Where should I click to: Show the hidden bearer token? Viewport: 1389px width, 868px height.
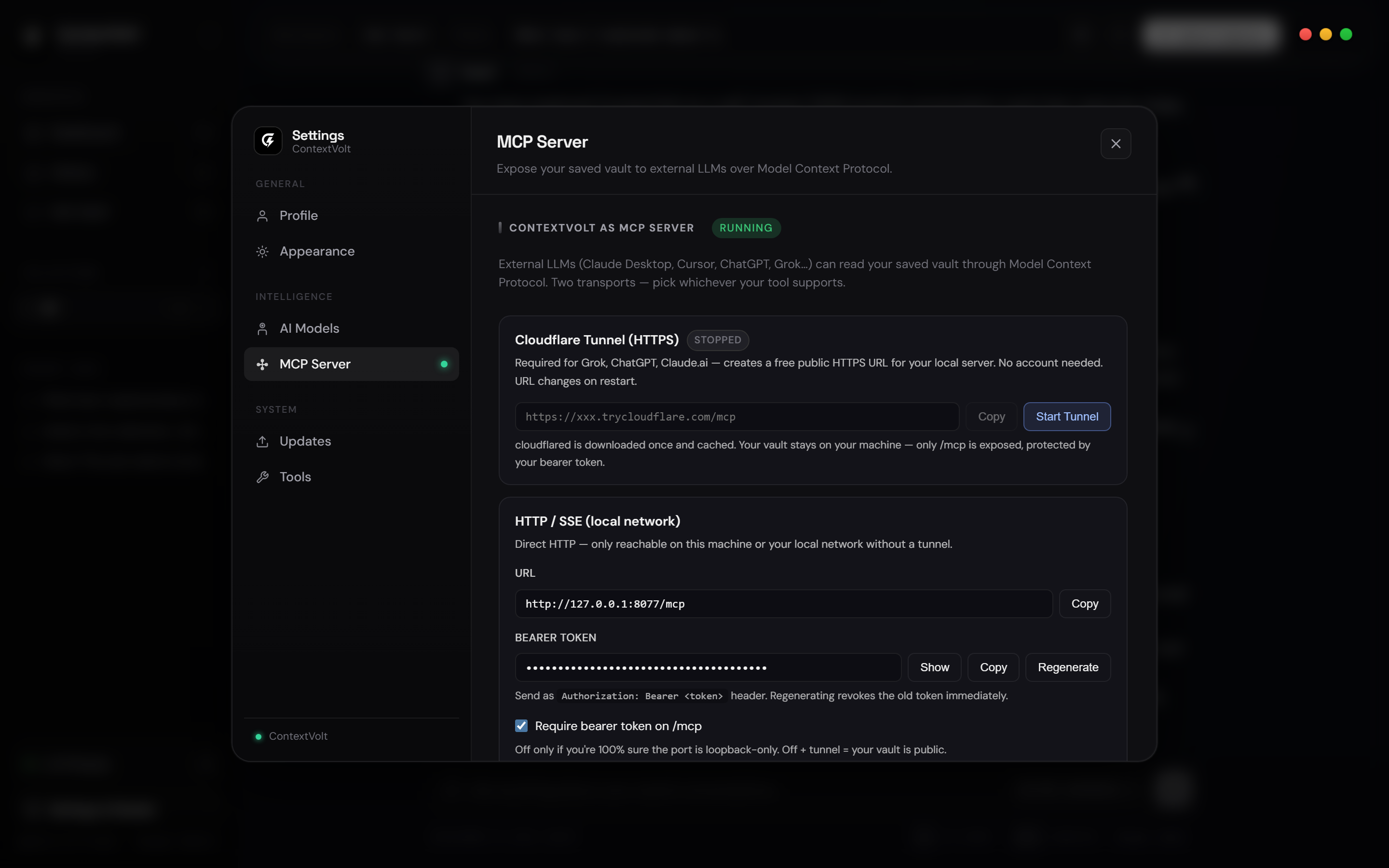pyautogui.click(x=934, y=667)
